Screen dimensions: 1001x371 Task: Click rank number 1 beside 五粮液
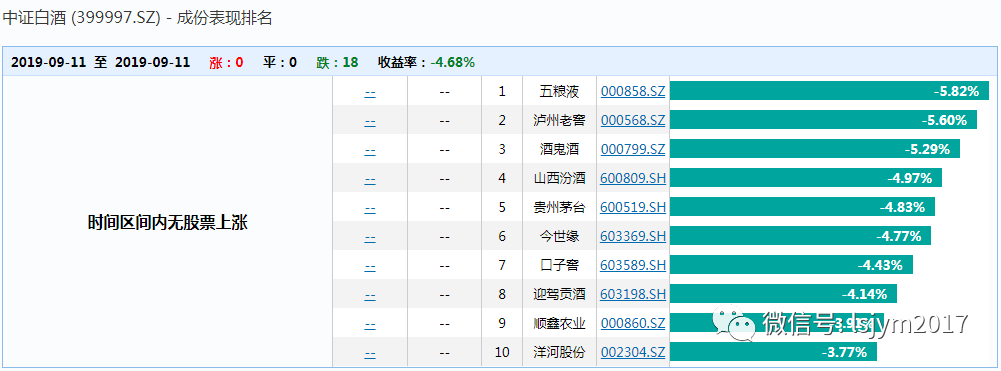point(502,91)
